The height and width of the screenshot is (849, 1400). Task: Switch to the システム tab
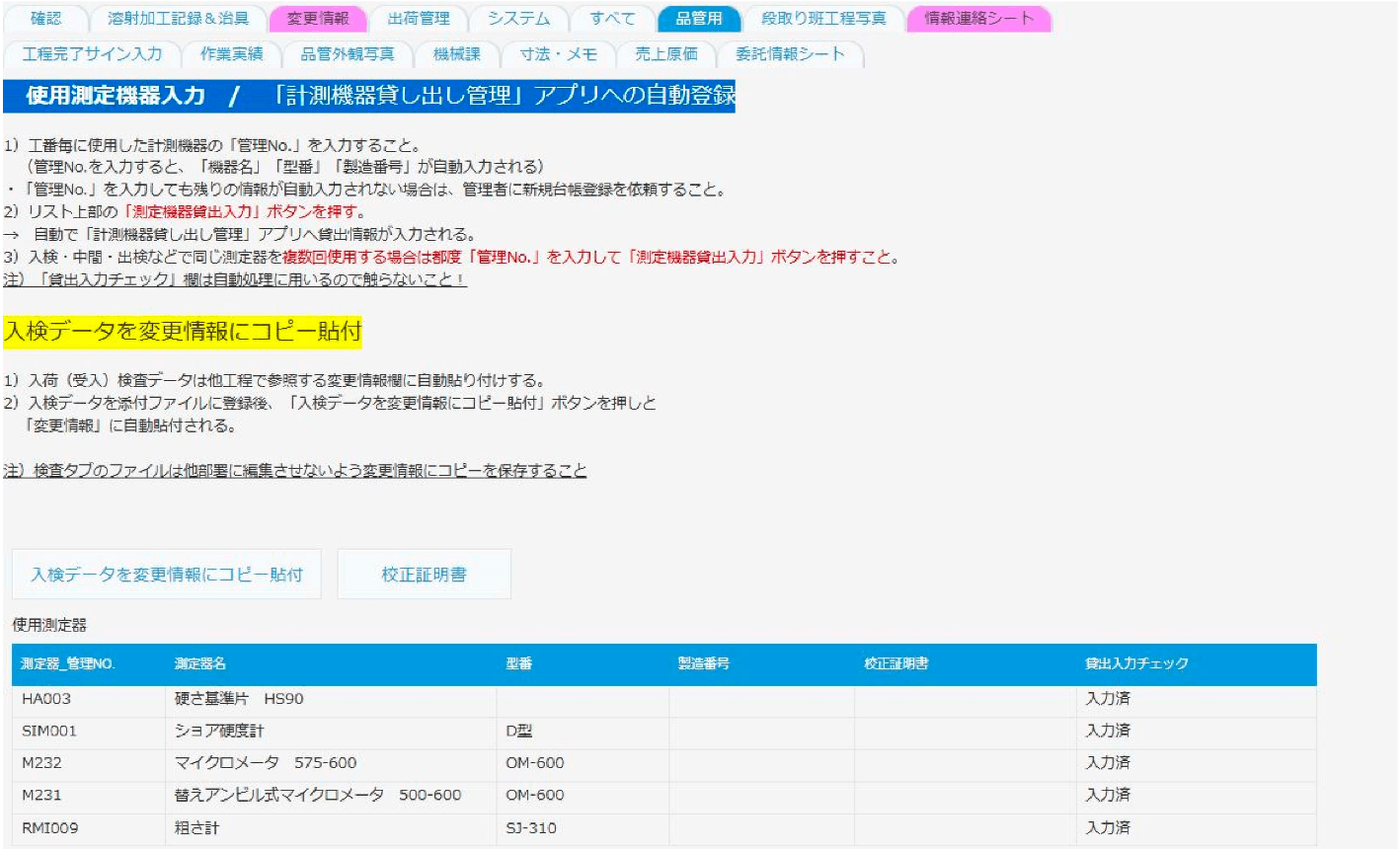coord(518,19)
